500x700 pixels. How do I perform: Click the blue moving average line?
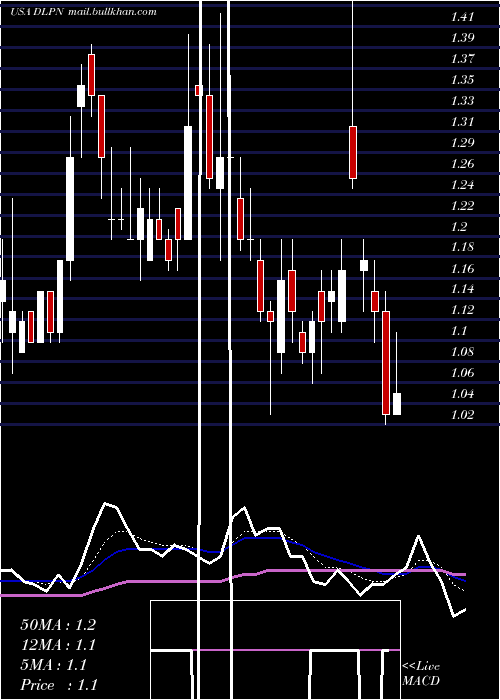[x=134, y=549]
